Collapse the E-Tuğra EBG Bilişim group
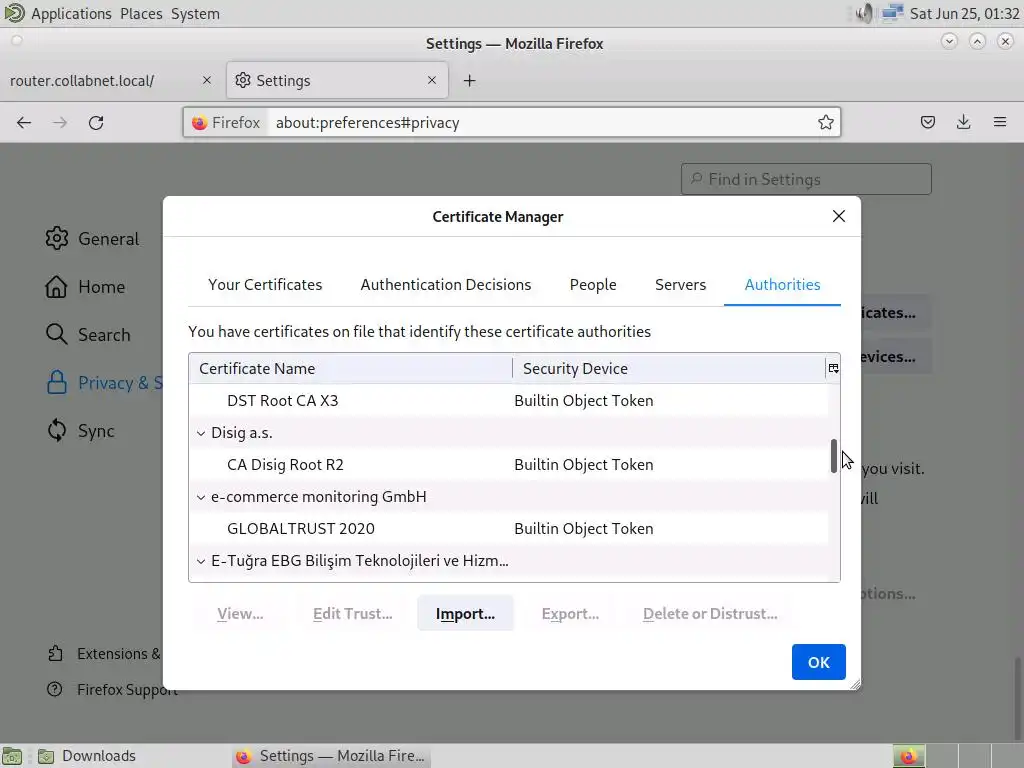 (201, 561)
